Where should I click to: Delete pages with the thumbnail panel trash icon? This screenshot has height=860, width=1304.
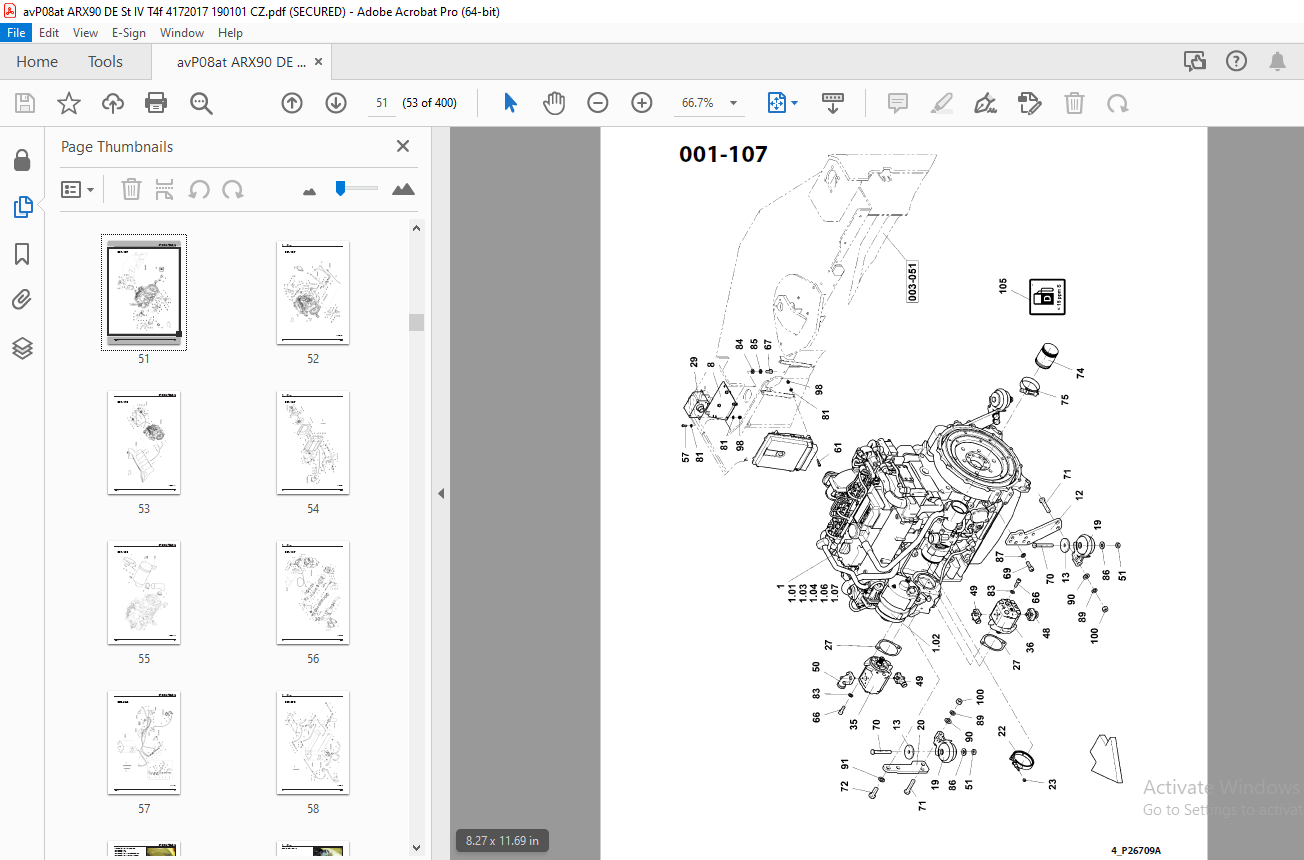131,189
